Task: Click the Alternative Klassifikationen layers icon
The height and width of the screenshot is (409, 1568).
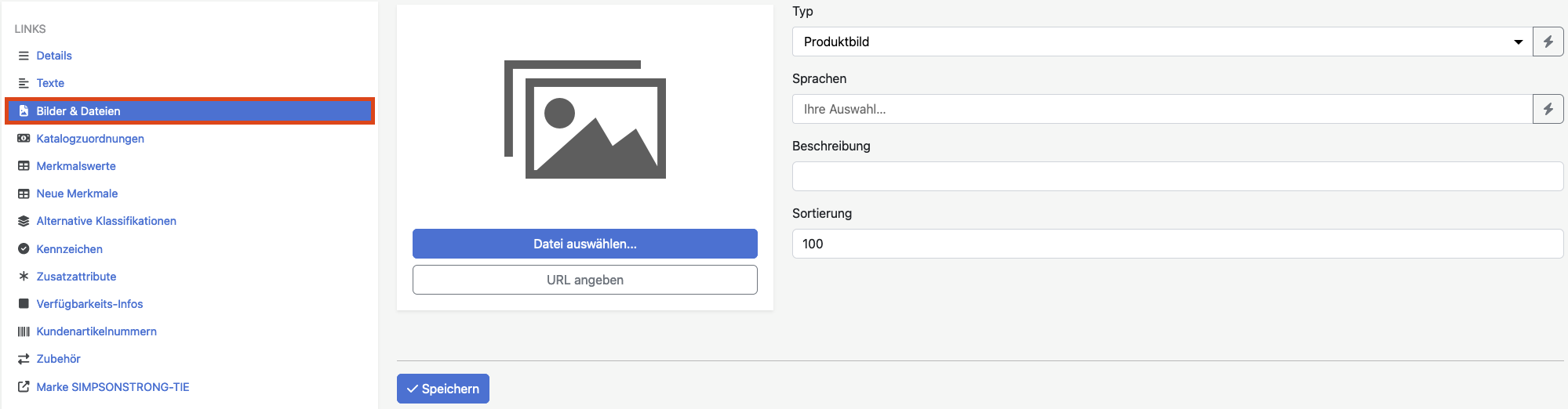Action: 24,221
